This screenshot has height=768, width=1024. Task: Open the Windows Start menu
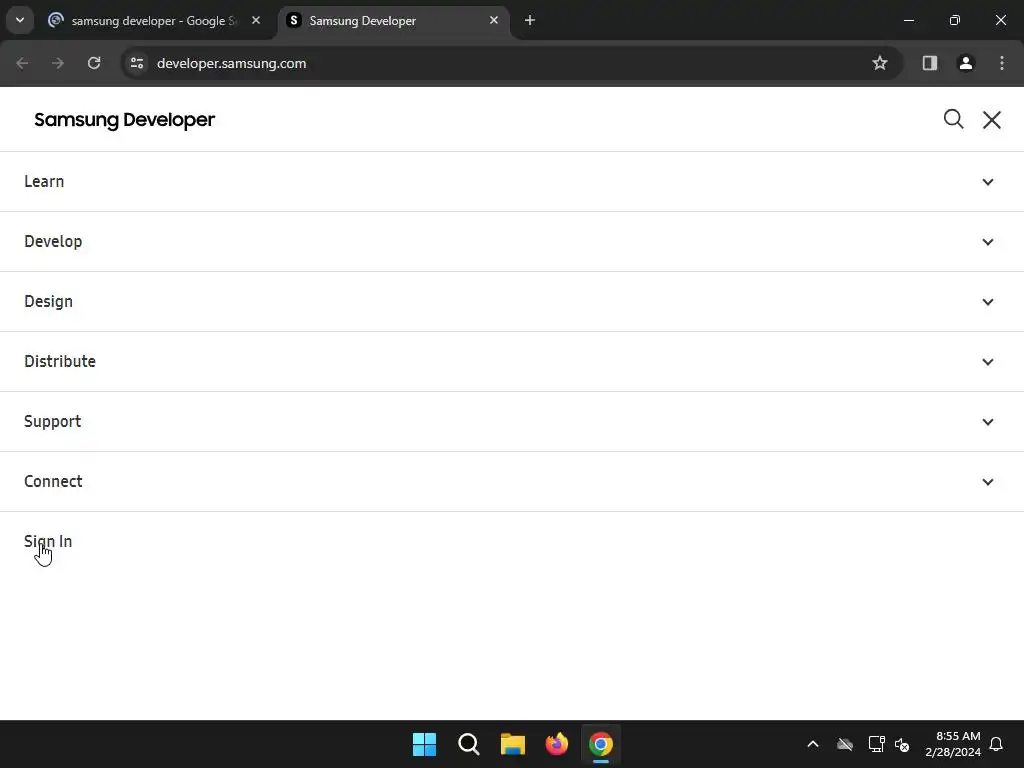(x=424, y=744)
